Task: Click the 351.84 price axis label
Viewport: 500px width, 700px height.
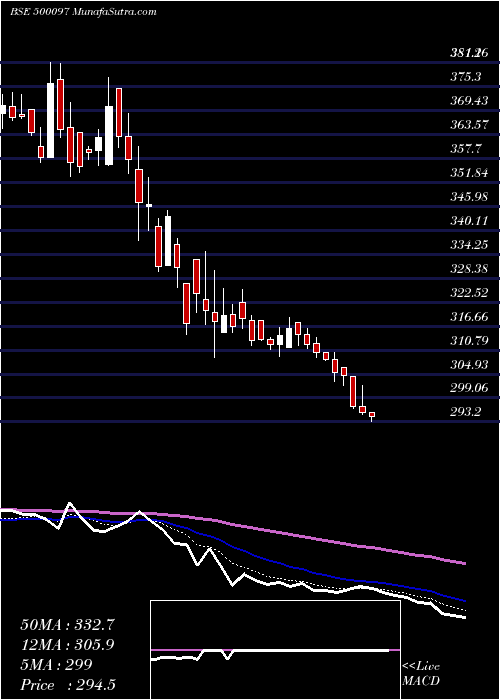Action: pyautogui.click(x=469, y=173)
